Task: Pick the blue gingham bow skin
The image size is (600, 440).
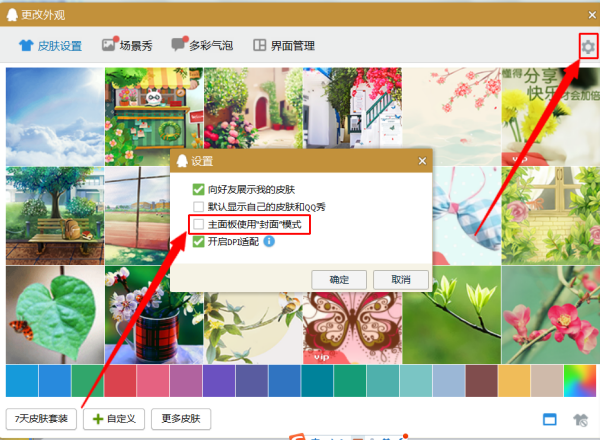Action: [467, 216]
